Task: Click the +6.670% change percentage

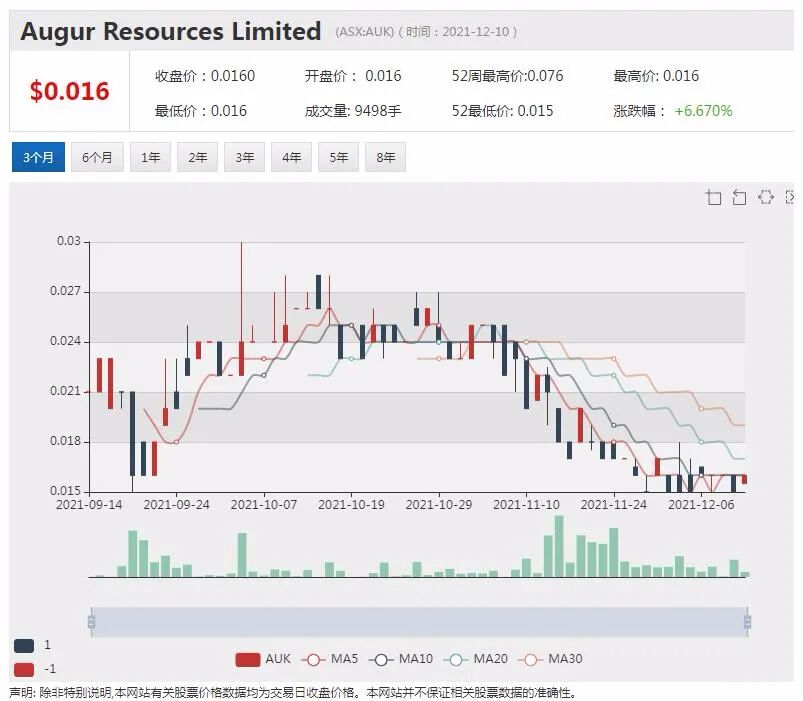Action: click(x=703, y=111)
